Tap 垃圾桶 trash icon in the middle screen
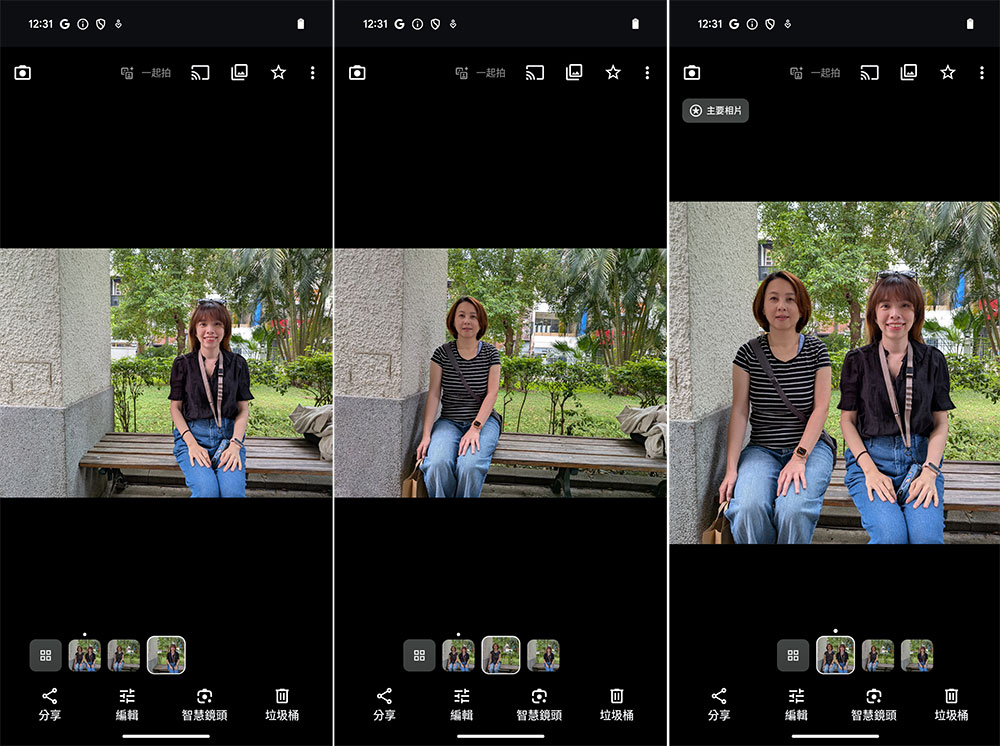Image resolution: width=1000 pixels, height=746 pixels. click(x=617, y=704)
